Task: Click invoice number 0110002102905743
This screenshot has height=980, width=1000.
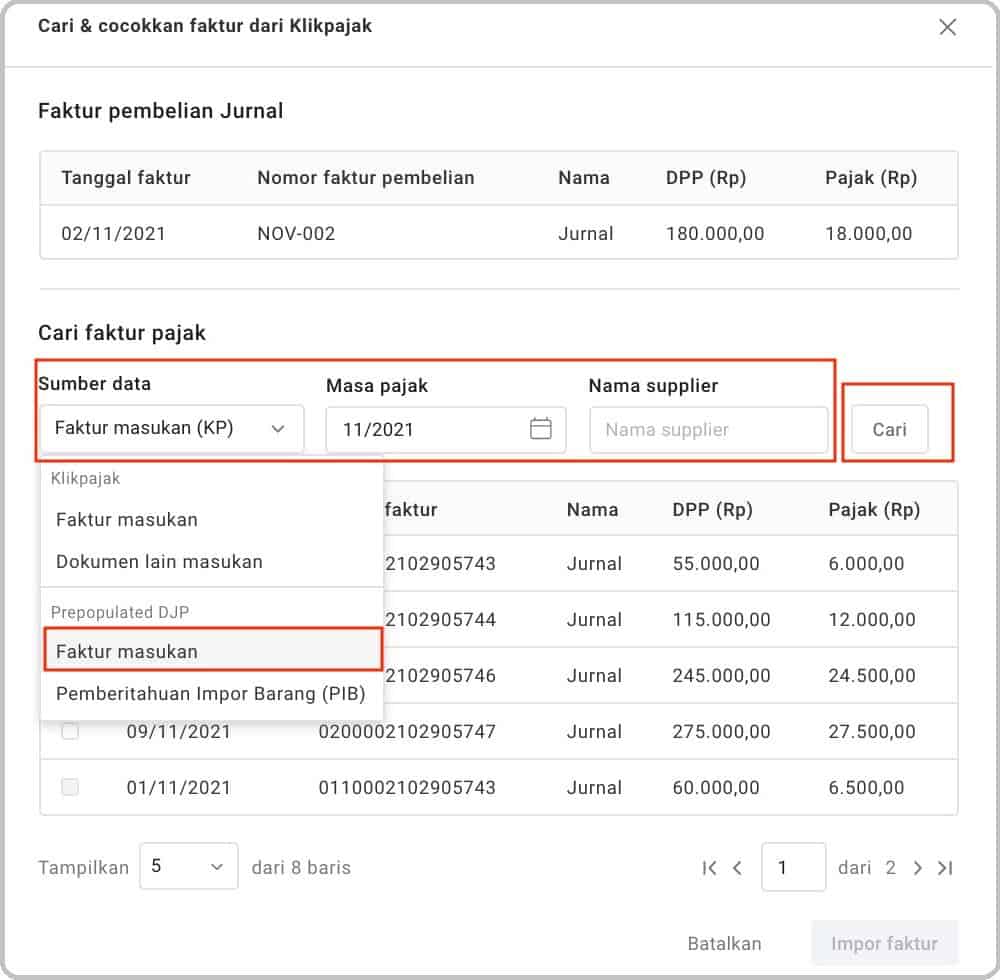Action: click(x=407, y=787)
